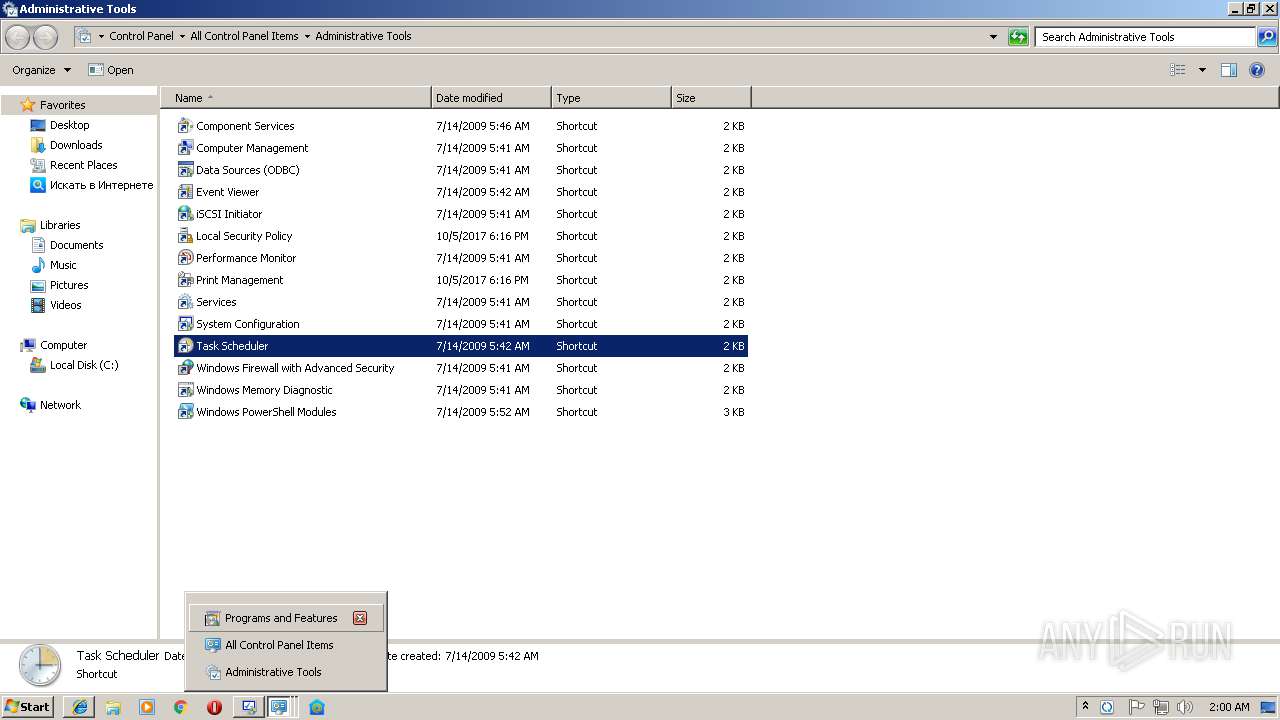
Task: Select the System Configuration icon
Action: coord(185,324)
